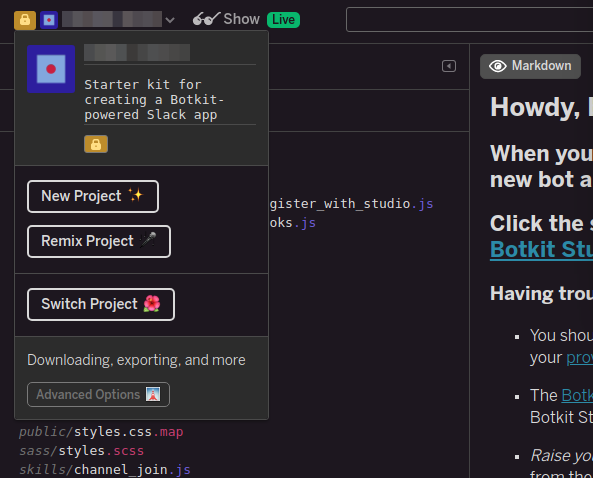This screenshot has height=478, width=593.
Task: Click the green Live badge
Action: click(283, 20)
